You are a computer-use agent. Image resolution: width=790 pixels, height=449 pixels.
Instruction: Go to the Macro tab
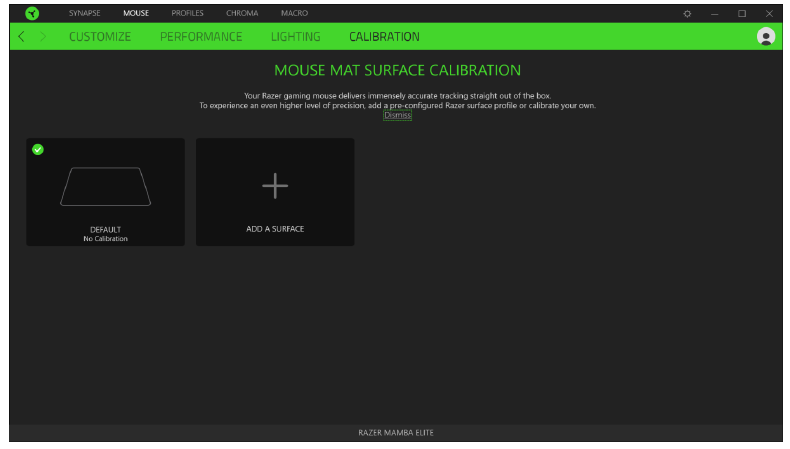(294, 13)
